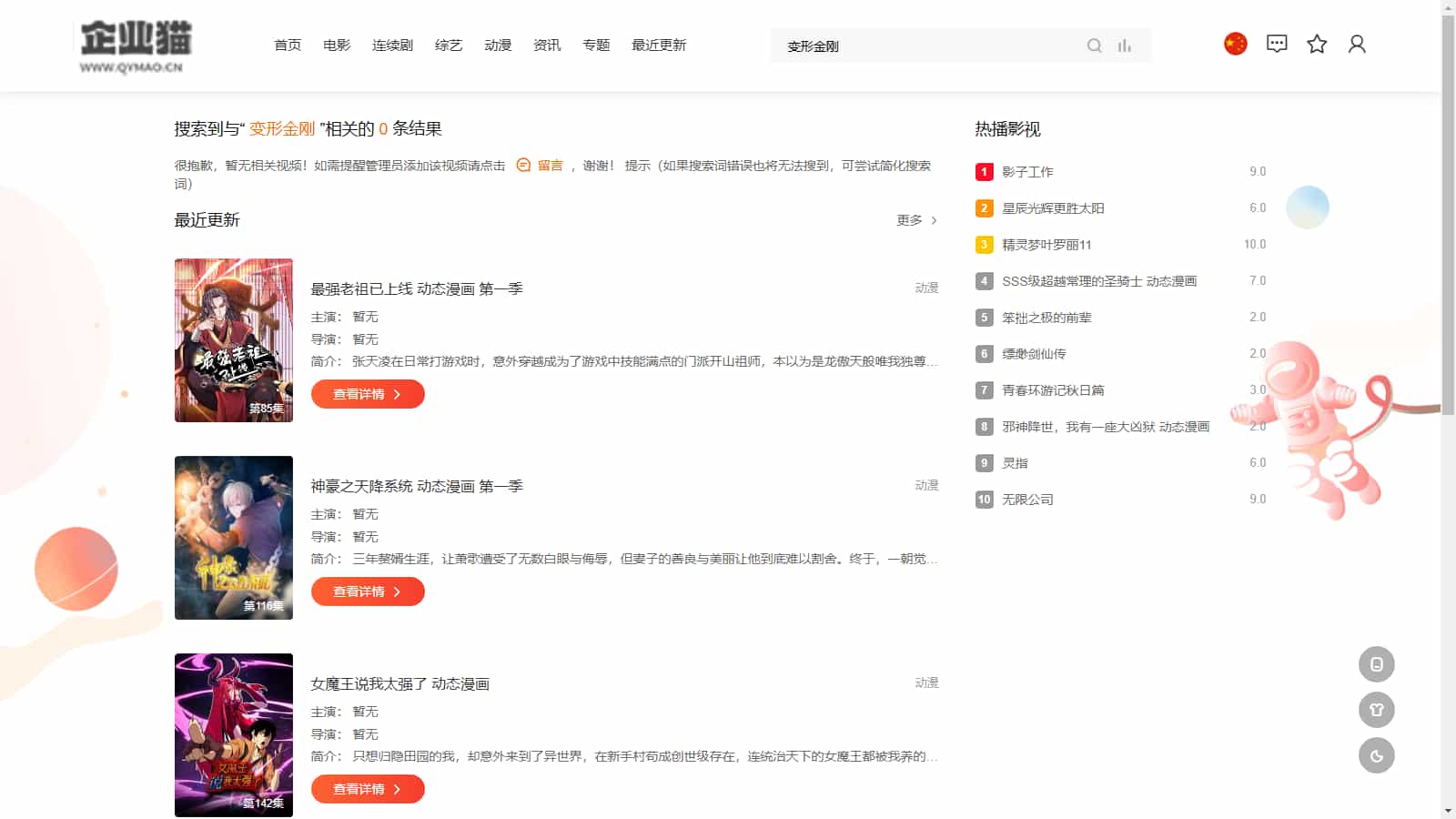Click 查看详情 for 女魔王说我太强了
The height and width of the screenshot is (819, 1456).
click(368, 789)
